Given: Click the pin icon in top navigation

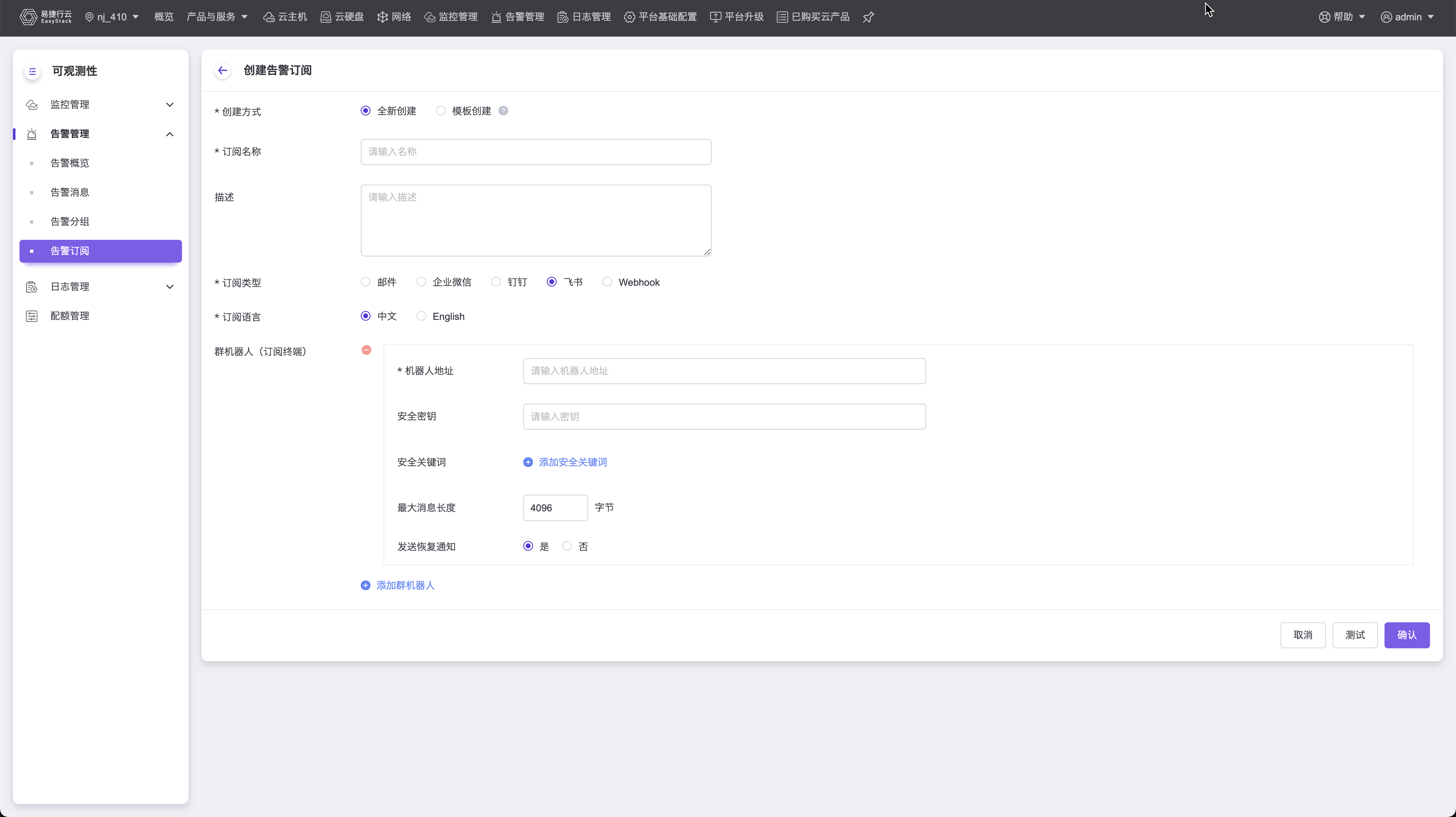Looking at the screenshot, I should (868, 17).
